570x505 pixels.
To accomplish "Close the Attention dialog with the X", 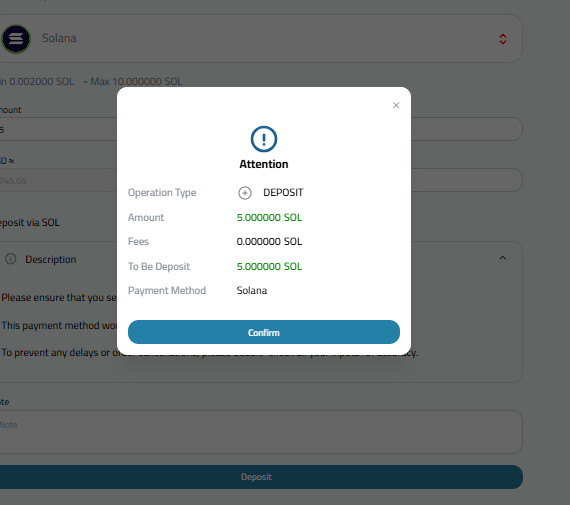I will (396, 105).
